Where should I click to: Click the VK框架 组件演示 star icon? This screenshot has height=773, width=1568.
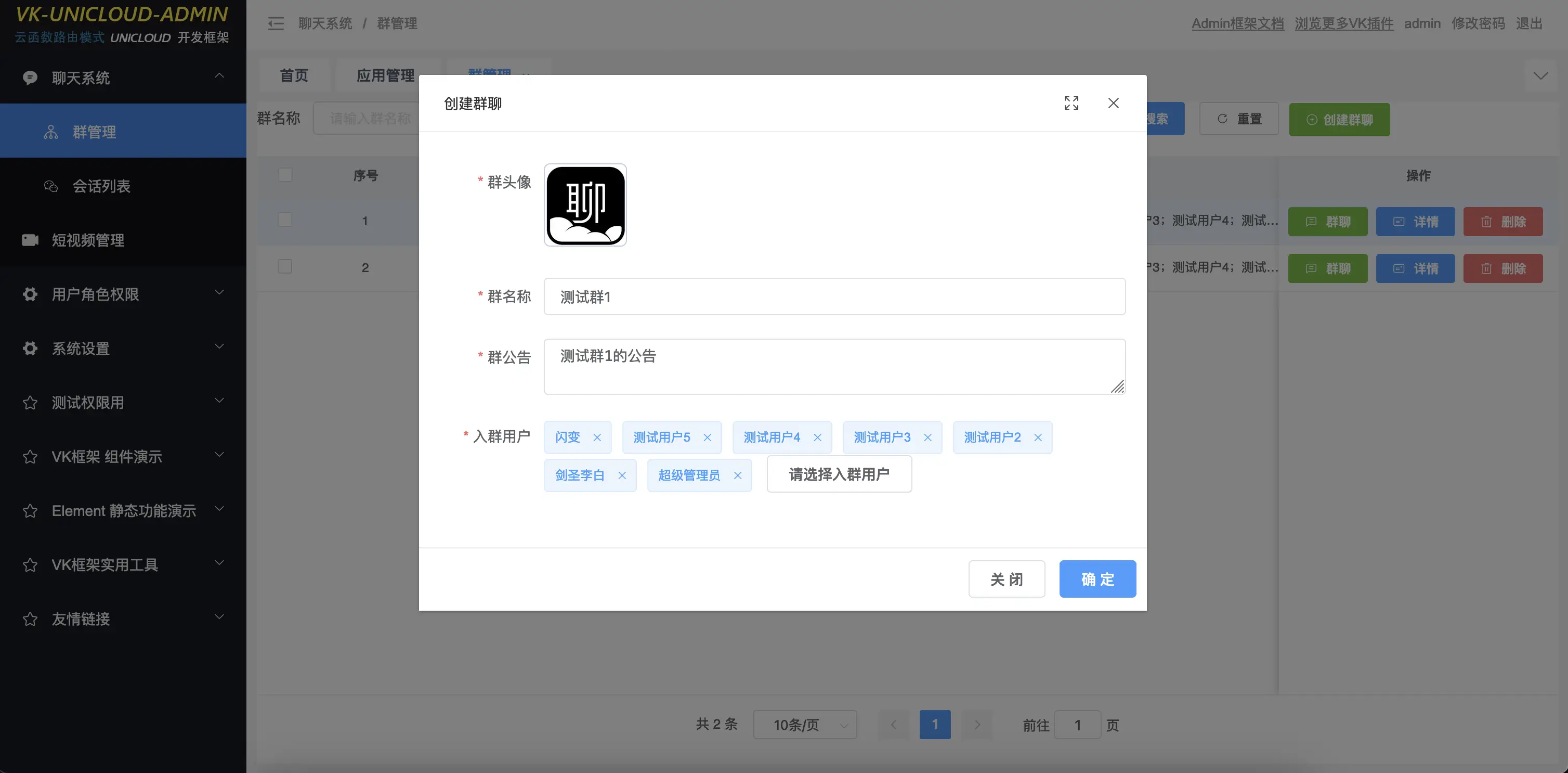(x=30, y=457)
